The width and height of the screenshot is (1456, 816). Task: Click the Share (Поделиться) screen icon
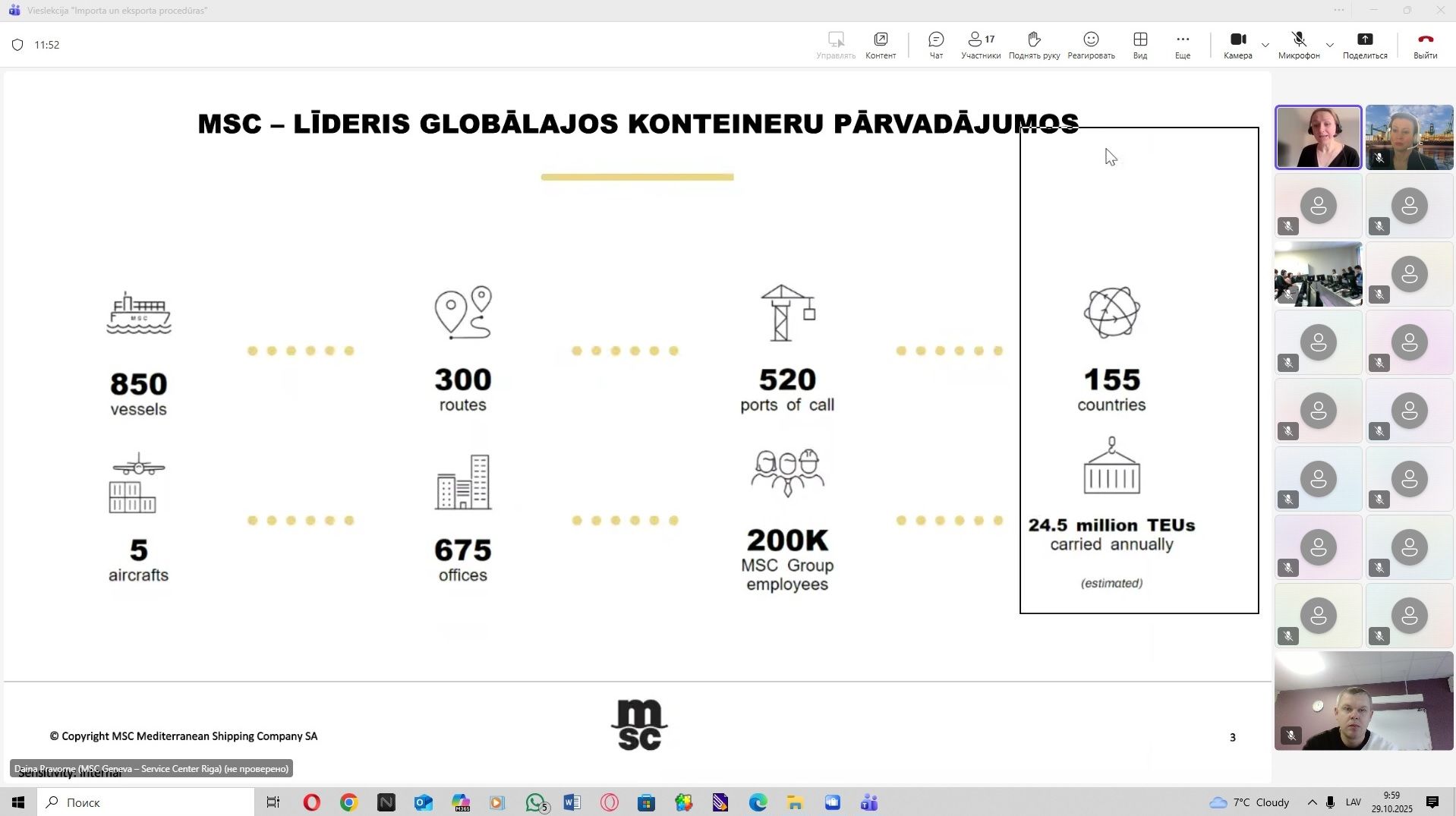(1364, 45)
